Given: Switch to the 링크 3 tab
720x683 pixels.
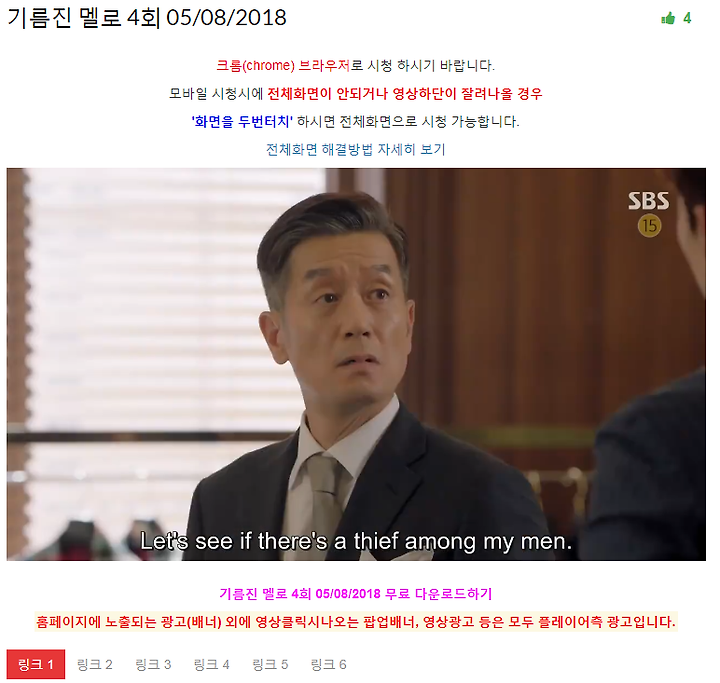Looking at the screenshot, I should (153, 664).
